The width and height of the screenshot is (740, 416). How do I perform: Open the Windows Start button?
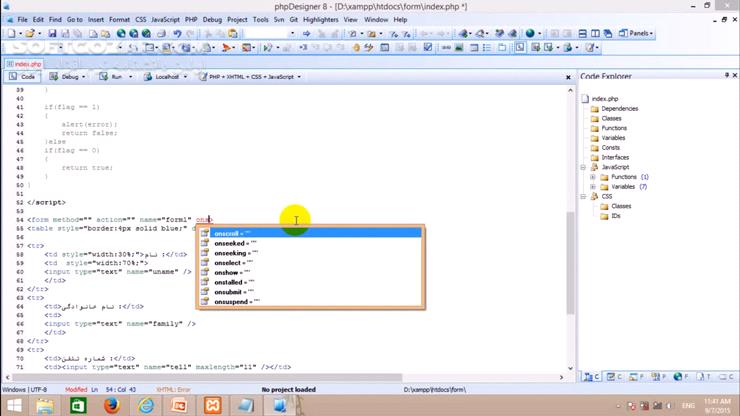[x=14, y=406]
